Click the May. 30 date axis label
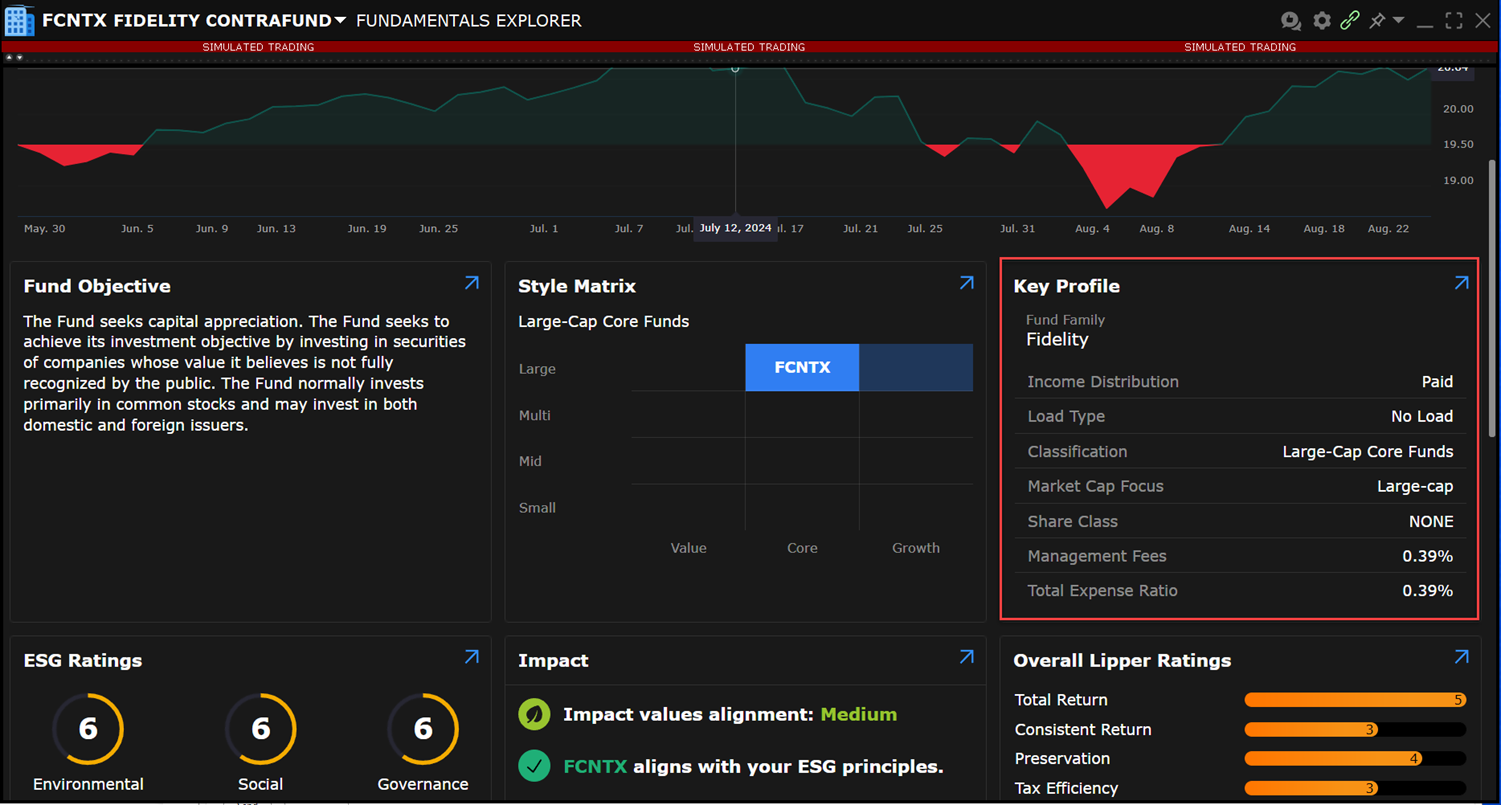The width and height of the screenshot is (1501, 805). coord(45,229)
